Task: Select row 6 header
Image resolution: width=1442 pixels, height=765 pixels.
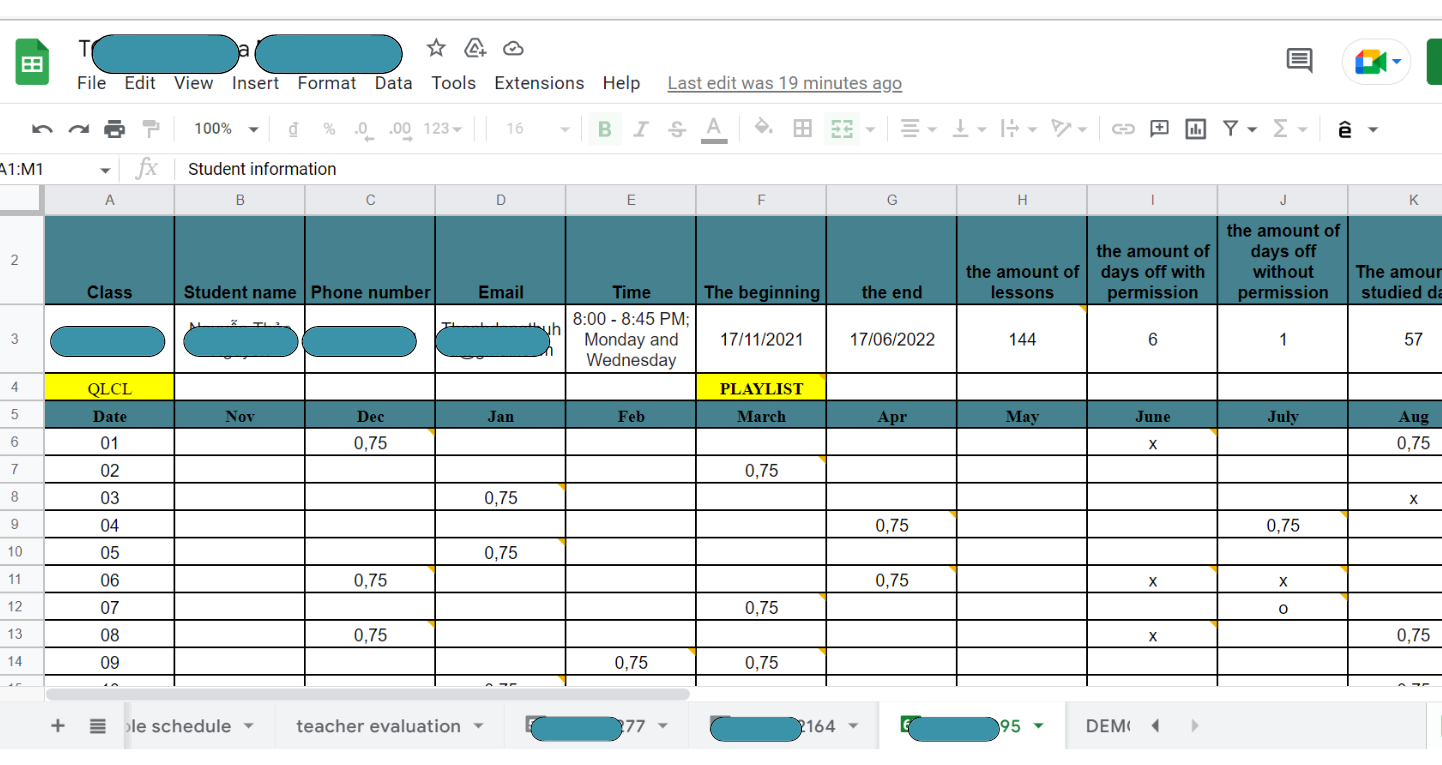Action: point(15,443)
